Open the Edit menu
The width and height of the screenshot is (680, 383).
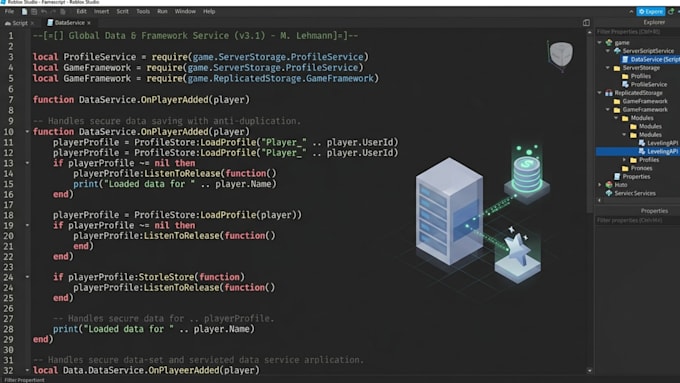pos(81,12)
